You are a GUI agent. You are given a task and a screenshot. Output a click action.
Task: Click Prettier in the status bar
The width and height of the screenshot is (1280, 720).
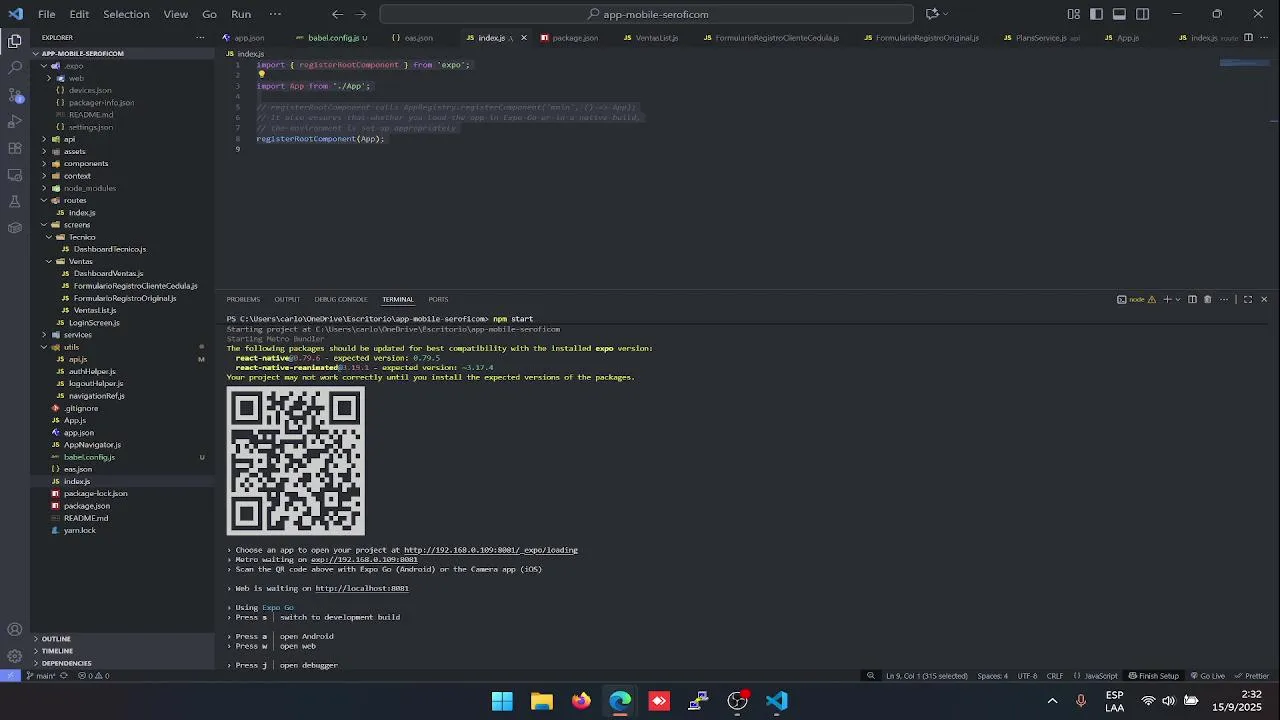click(x=1251, y=676)
